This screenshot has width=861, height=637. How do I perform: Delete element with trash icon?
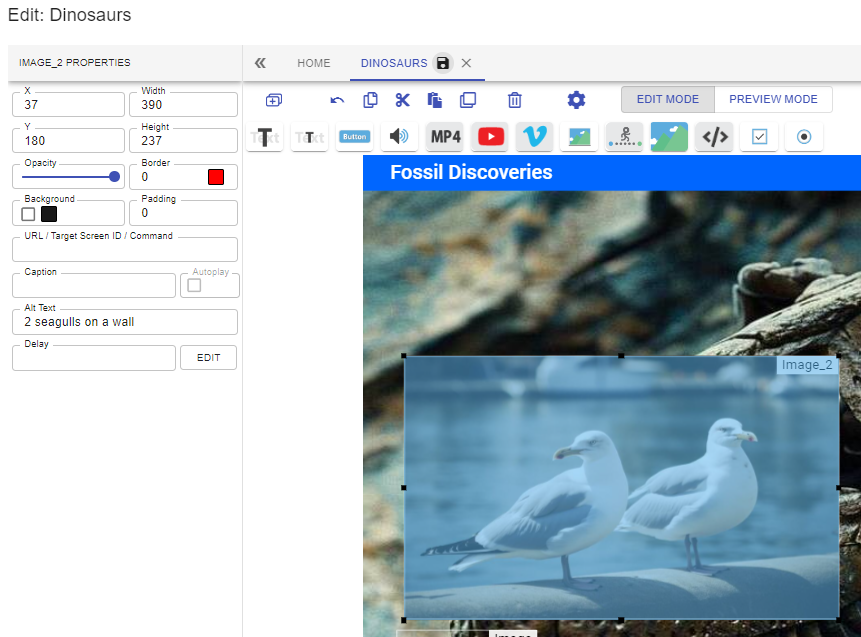(515, 100)
